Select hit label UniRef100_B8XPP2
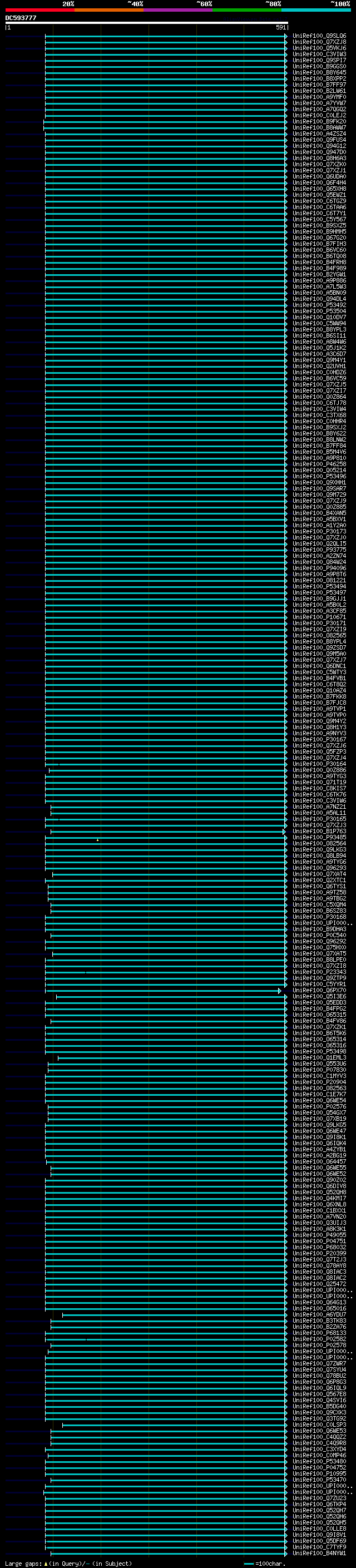Viewport: 356px width, 1568px height. pyautogui.click(x=319, y=78)
